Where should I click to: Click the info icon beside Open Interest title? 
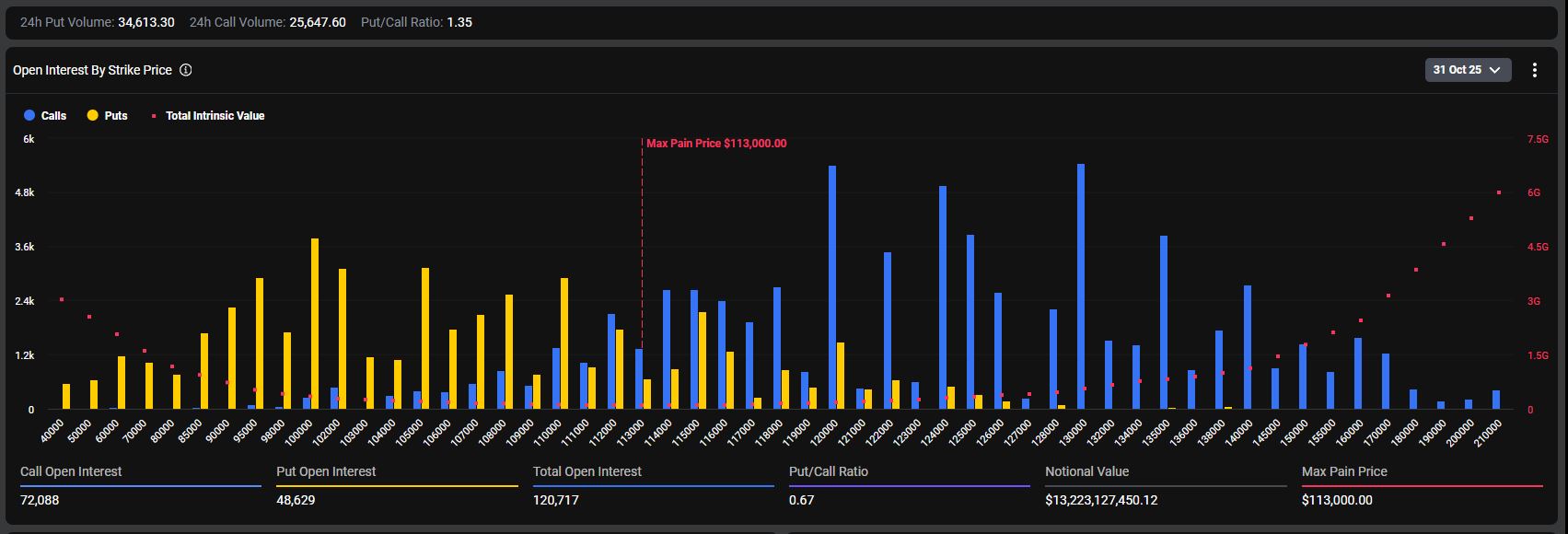coord(186,70)
